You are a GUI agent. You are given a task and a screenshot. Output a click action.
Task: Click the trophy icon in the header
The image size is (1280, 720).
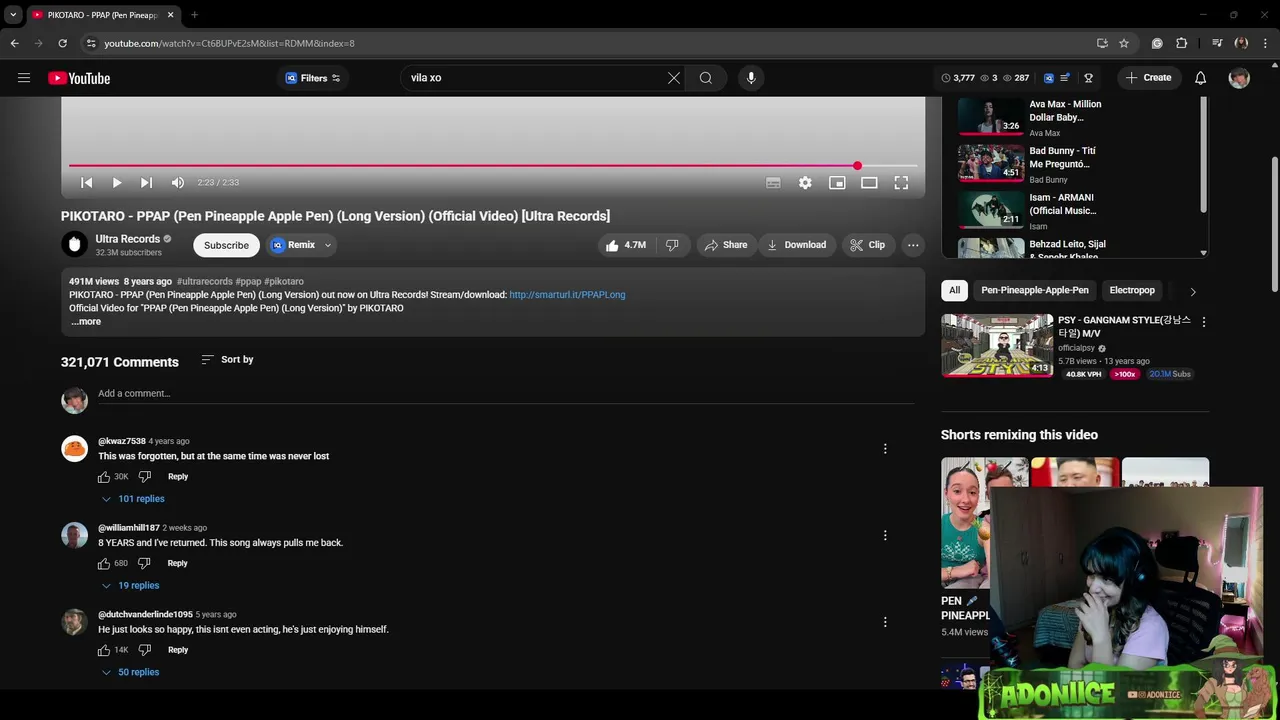pyautogui.click(x=1088, y=78)
